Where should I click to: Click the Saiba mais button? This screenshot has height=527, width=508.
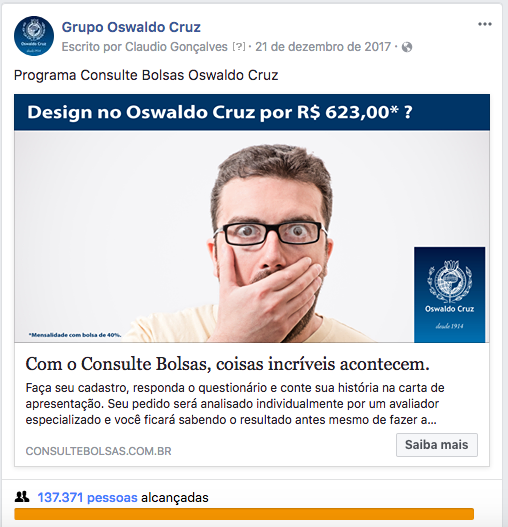(x=437, y=445)
